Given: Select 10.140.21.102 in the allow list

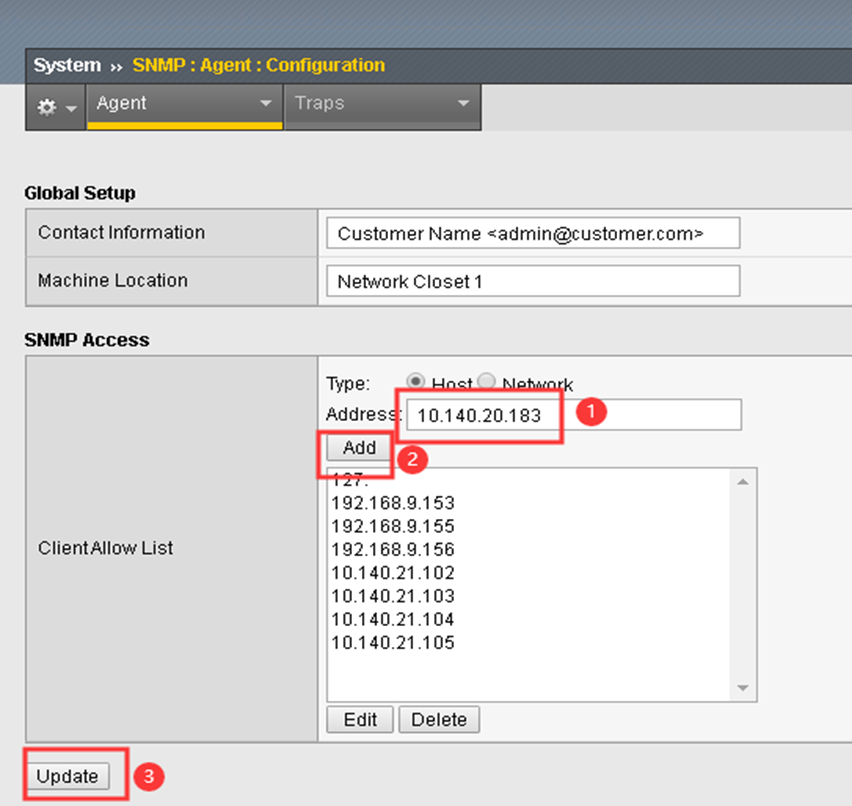Looking at the screenshot, I should click(x=393, y=573).
